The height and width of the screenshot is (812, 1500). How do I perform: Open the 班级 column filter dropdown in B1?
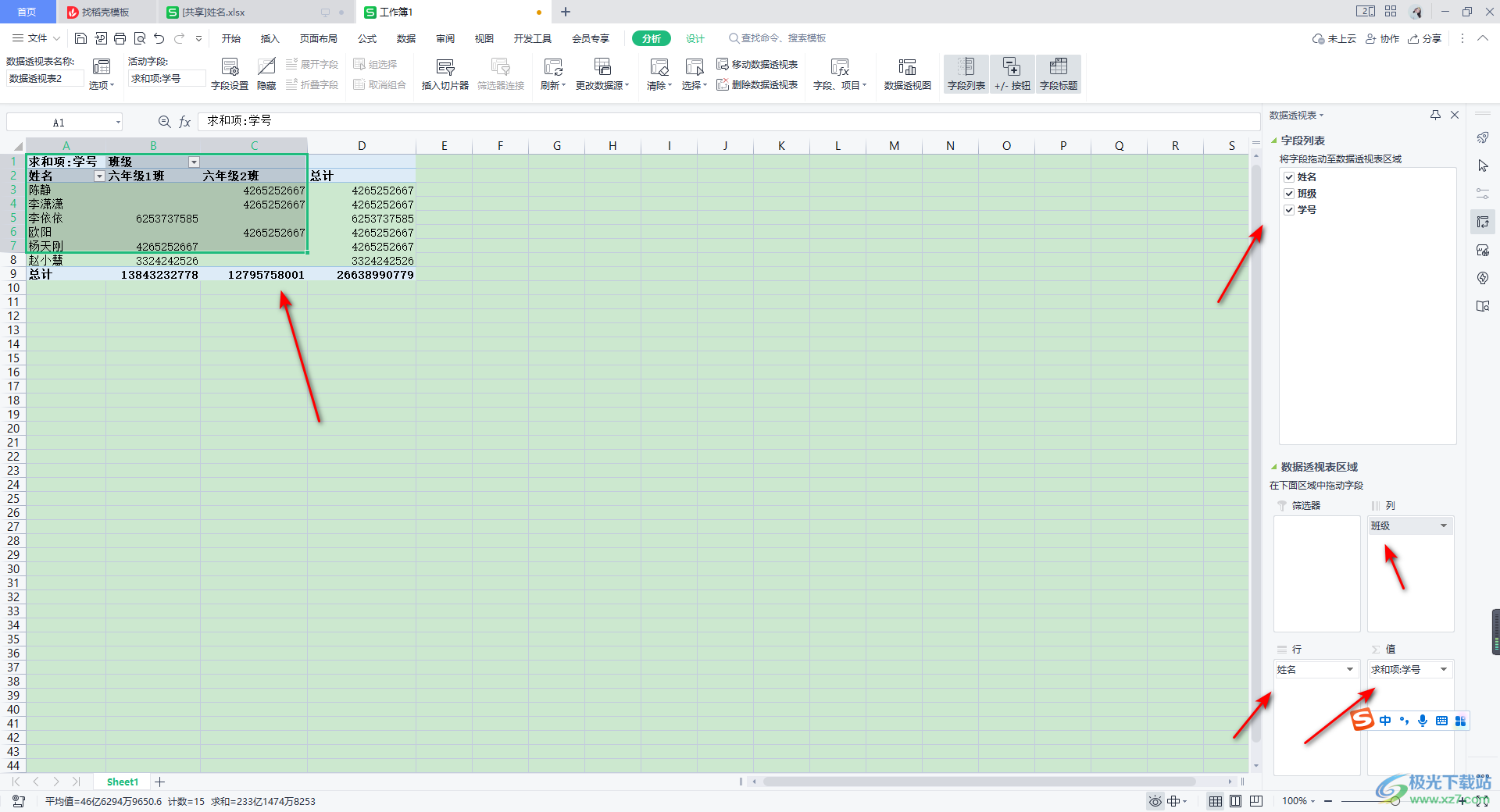[x=194, y=162]
